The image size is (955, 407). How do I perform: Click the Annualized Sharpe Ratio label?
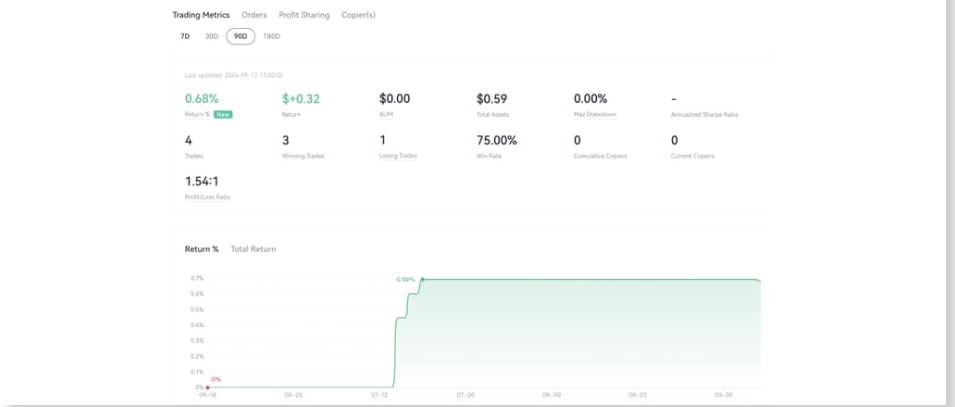pos(704,115)
